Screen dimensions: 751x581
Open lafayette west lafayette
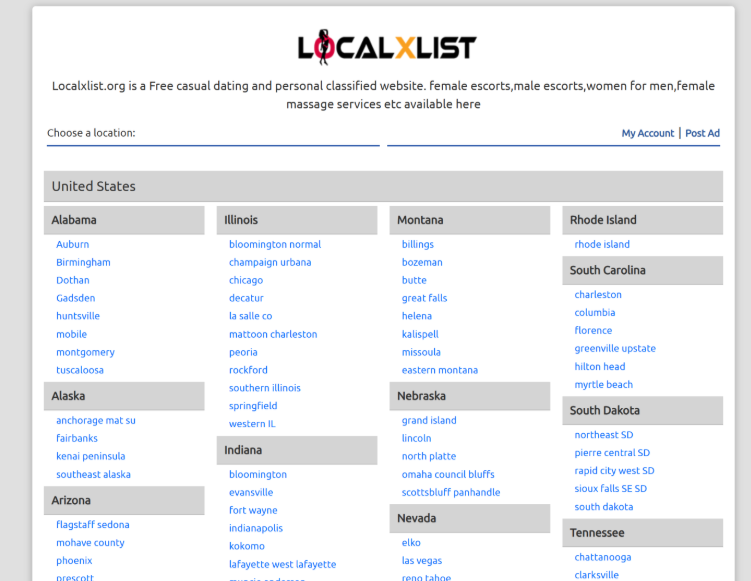[x=283, y=564]
